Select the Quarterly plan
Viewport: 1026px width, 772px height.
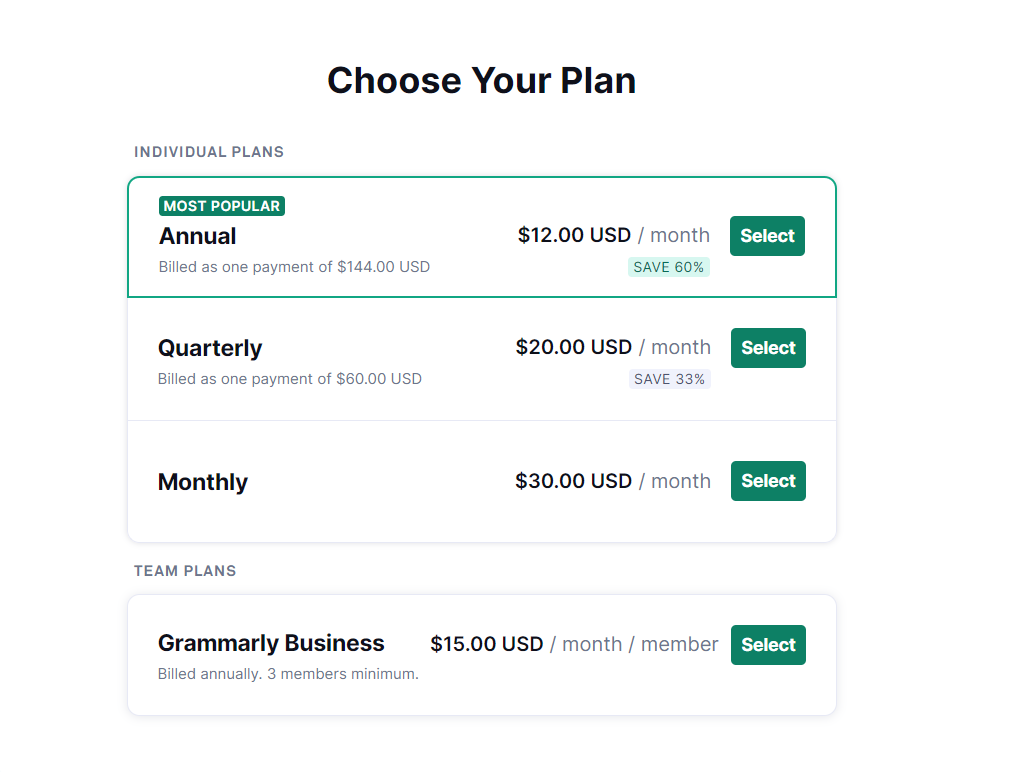(768, 348)
